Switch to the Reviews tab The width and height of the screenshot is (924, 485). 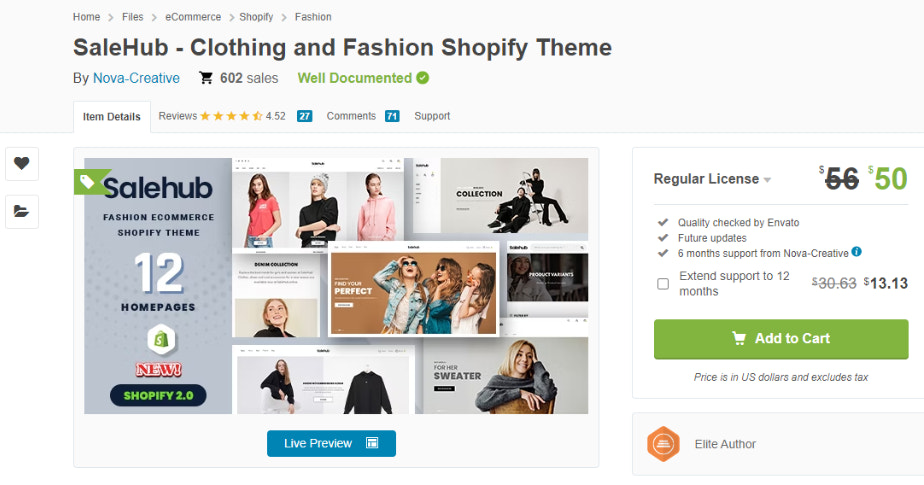tap(178, 116)
